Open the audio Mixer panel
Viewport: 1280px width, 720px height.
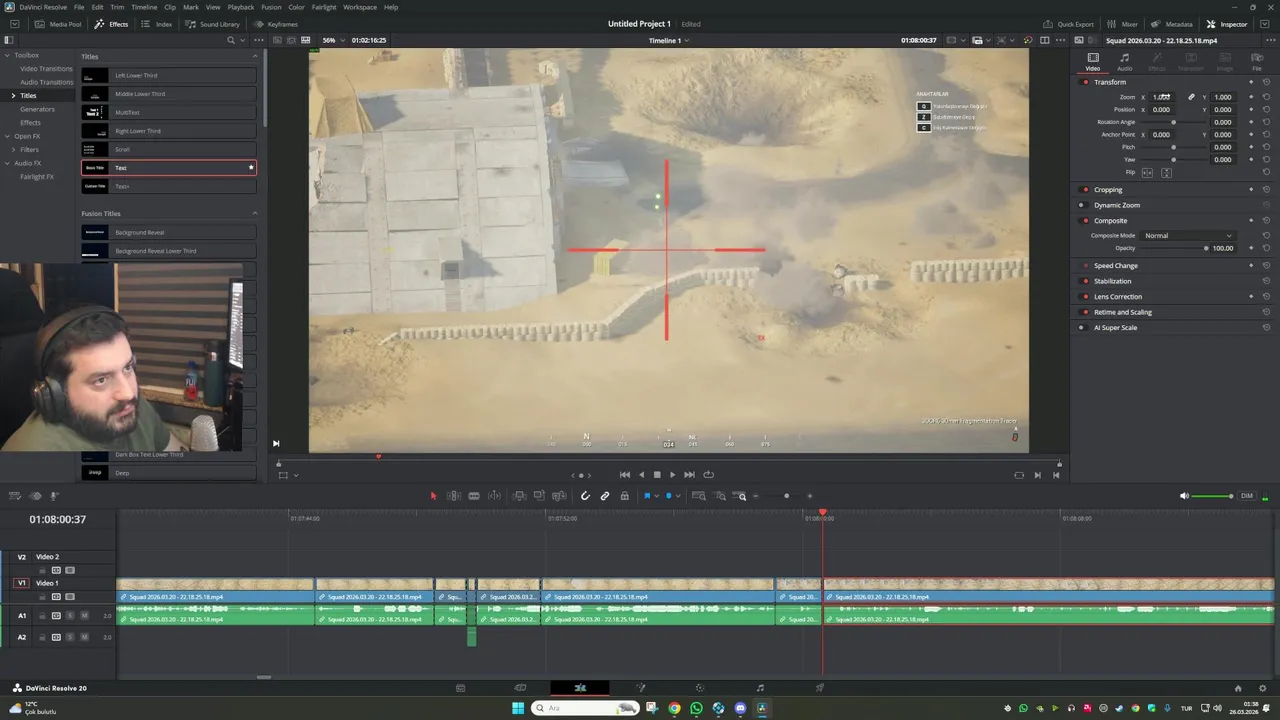[x=1122, y=24]
